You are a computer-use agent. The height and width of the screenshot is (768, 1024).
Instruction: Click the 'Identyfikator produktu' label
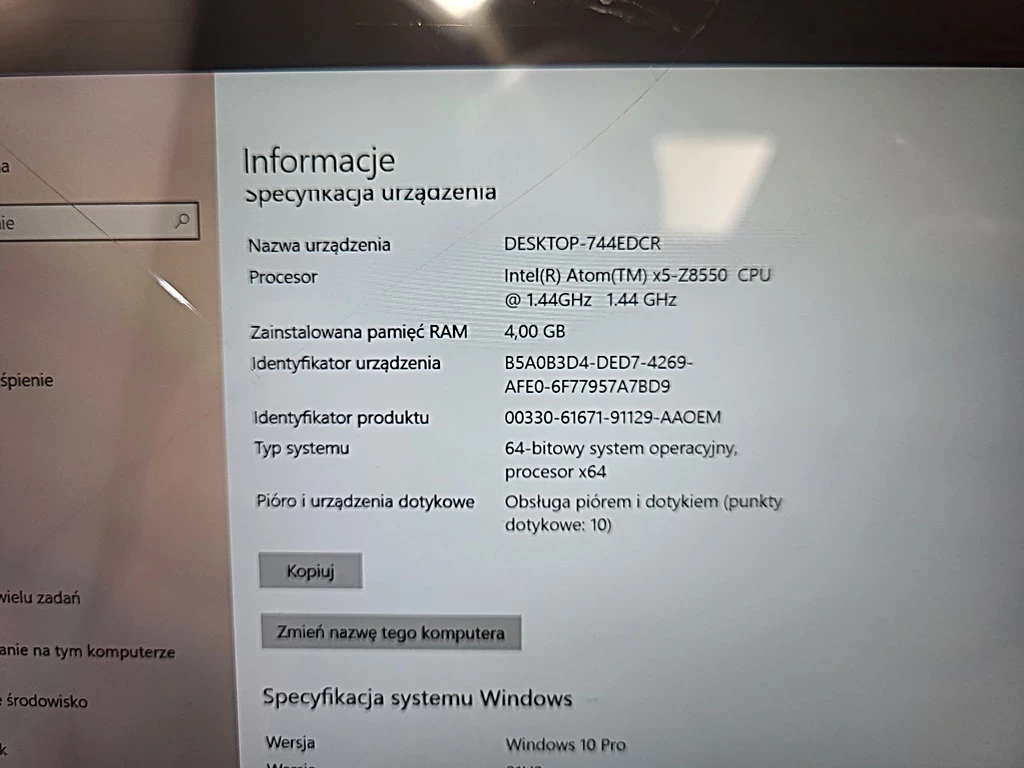coord(342,418)
